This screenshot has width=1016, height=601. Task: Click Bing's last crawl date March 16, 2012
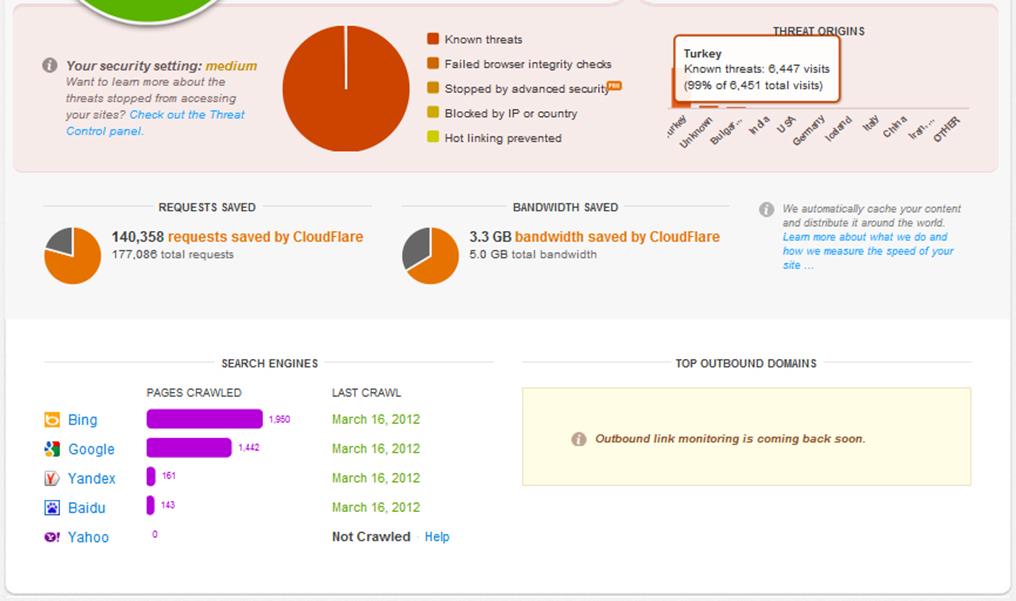[x=376, y=419]
